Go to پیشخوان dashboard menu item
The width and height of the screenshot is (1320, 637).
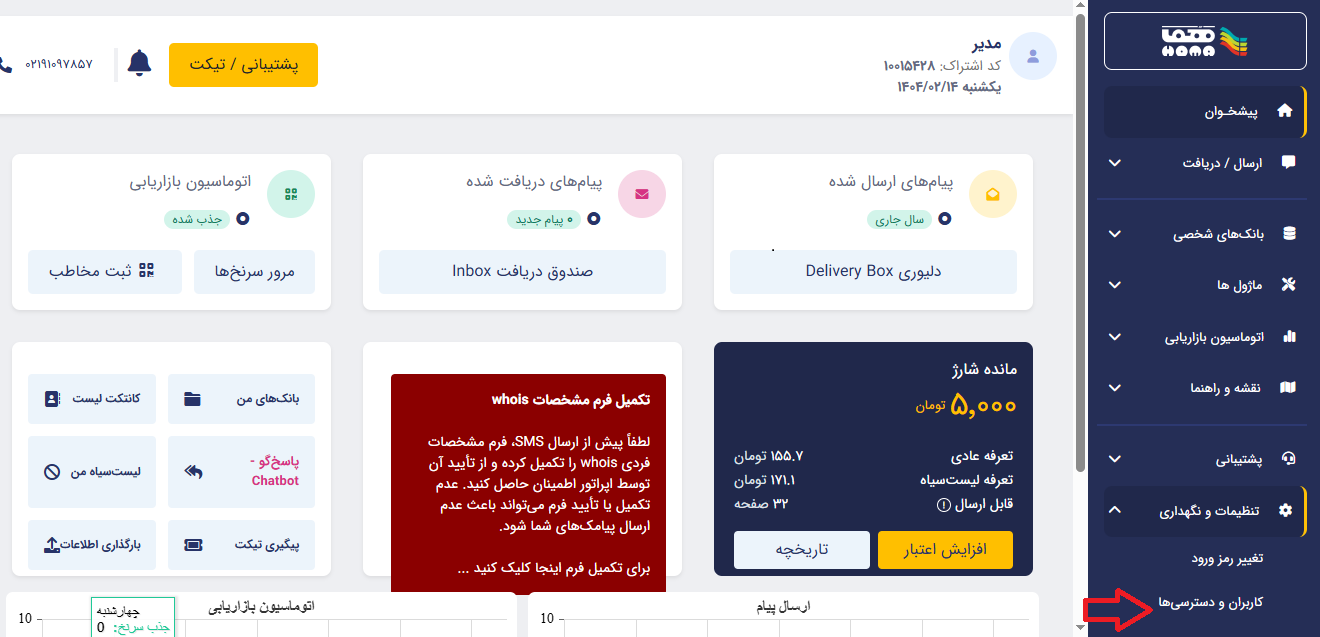pos(1205,112)
